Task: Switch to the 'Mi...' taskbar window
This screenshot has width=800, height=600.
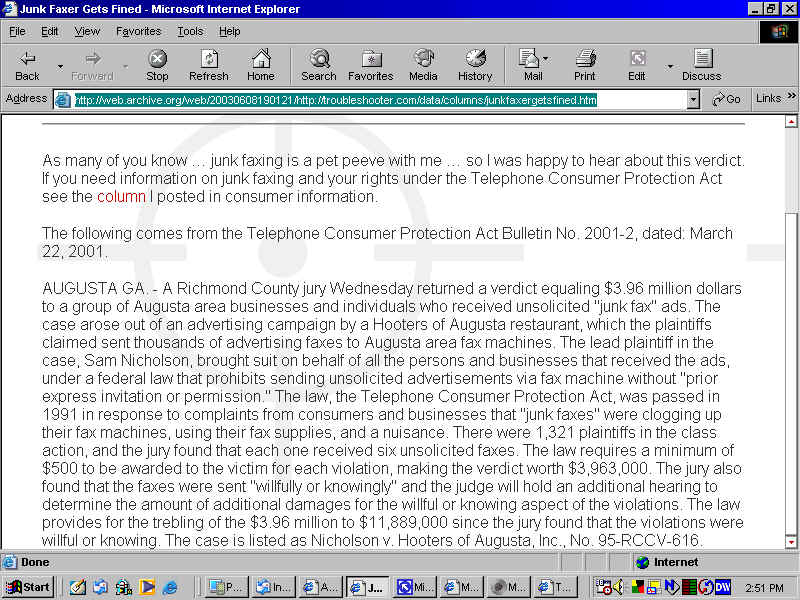Action: (414, 587)
